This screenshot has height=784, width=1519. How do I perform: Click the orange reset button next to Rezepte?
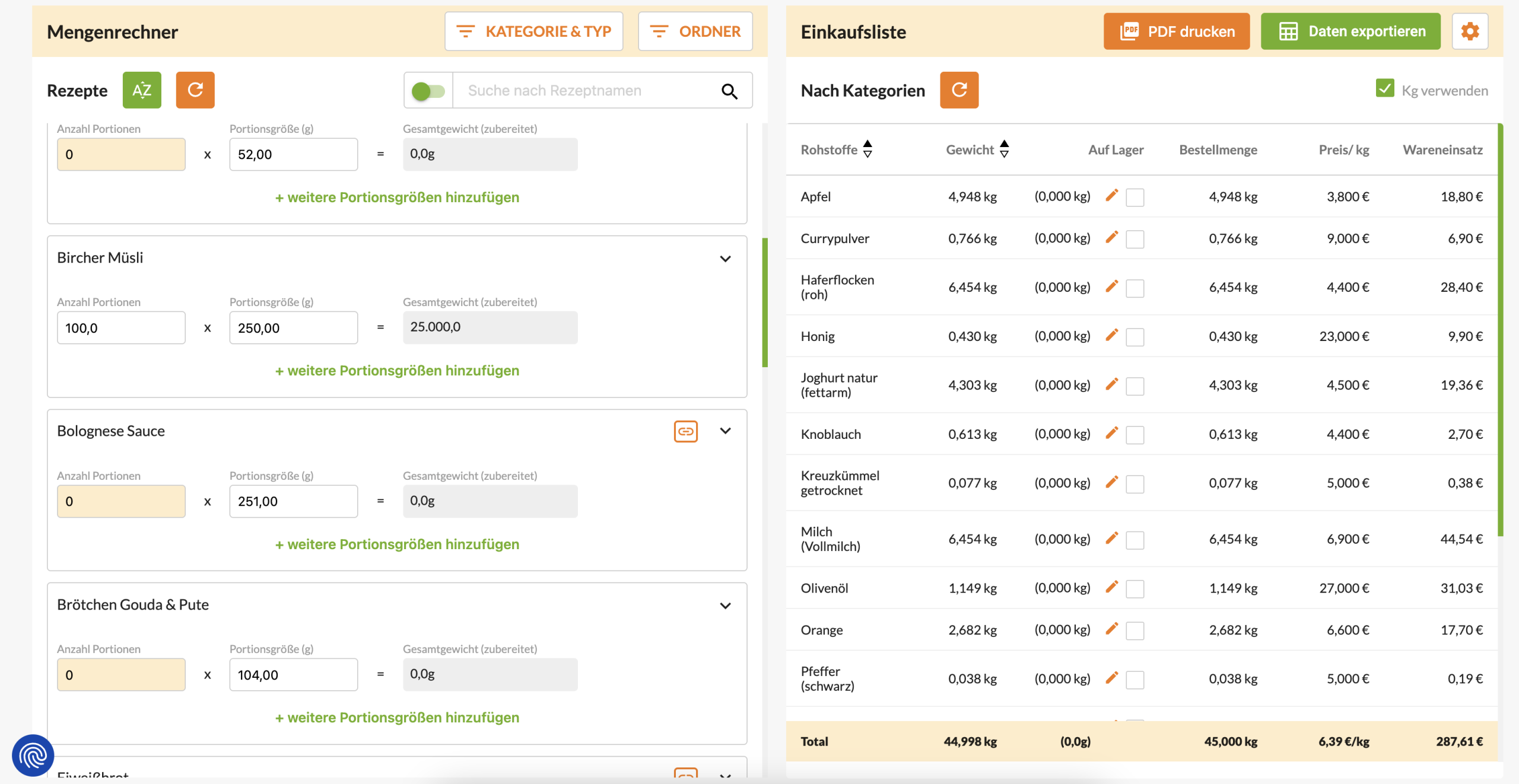(195, 90)
